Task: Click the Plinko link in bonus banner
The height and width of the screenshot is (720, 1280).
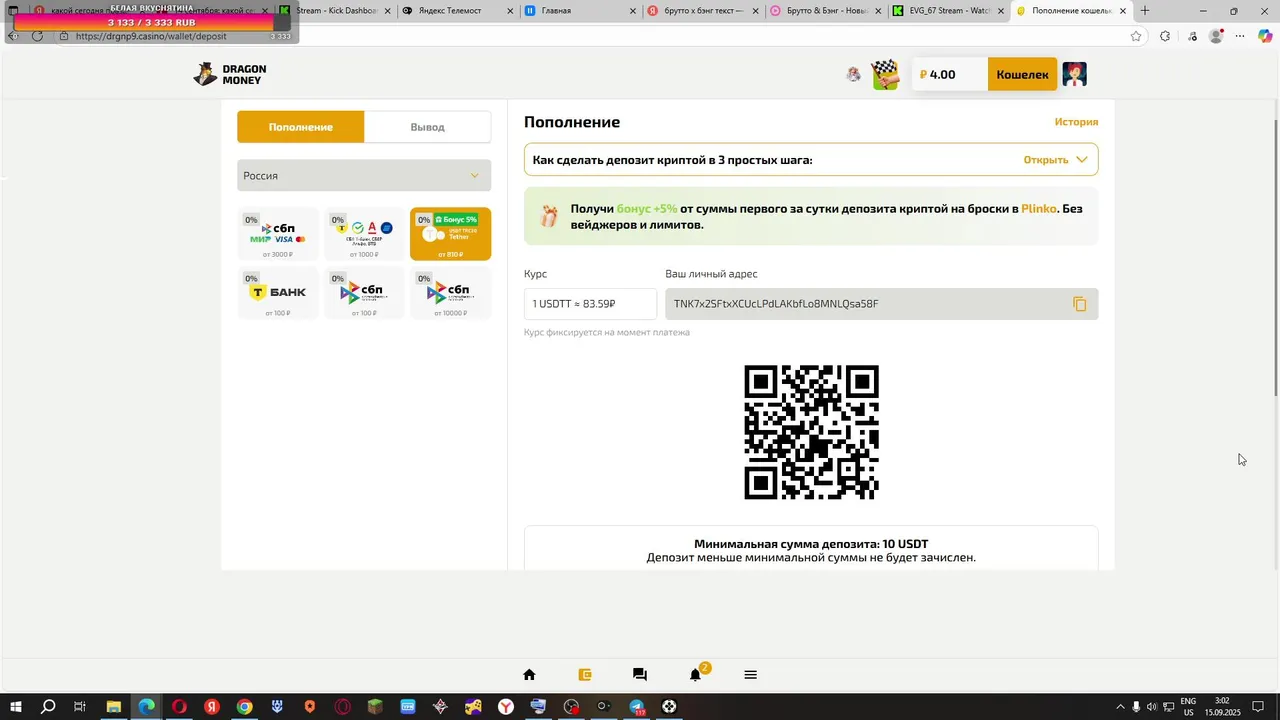Action: tap(1038, 209)
